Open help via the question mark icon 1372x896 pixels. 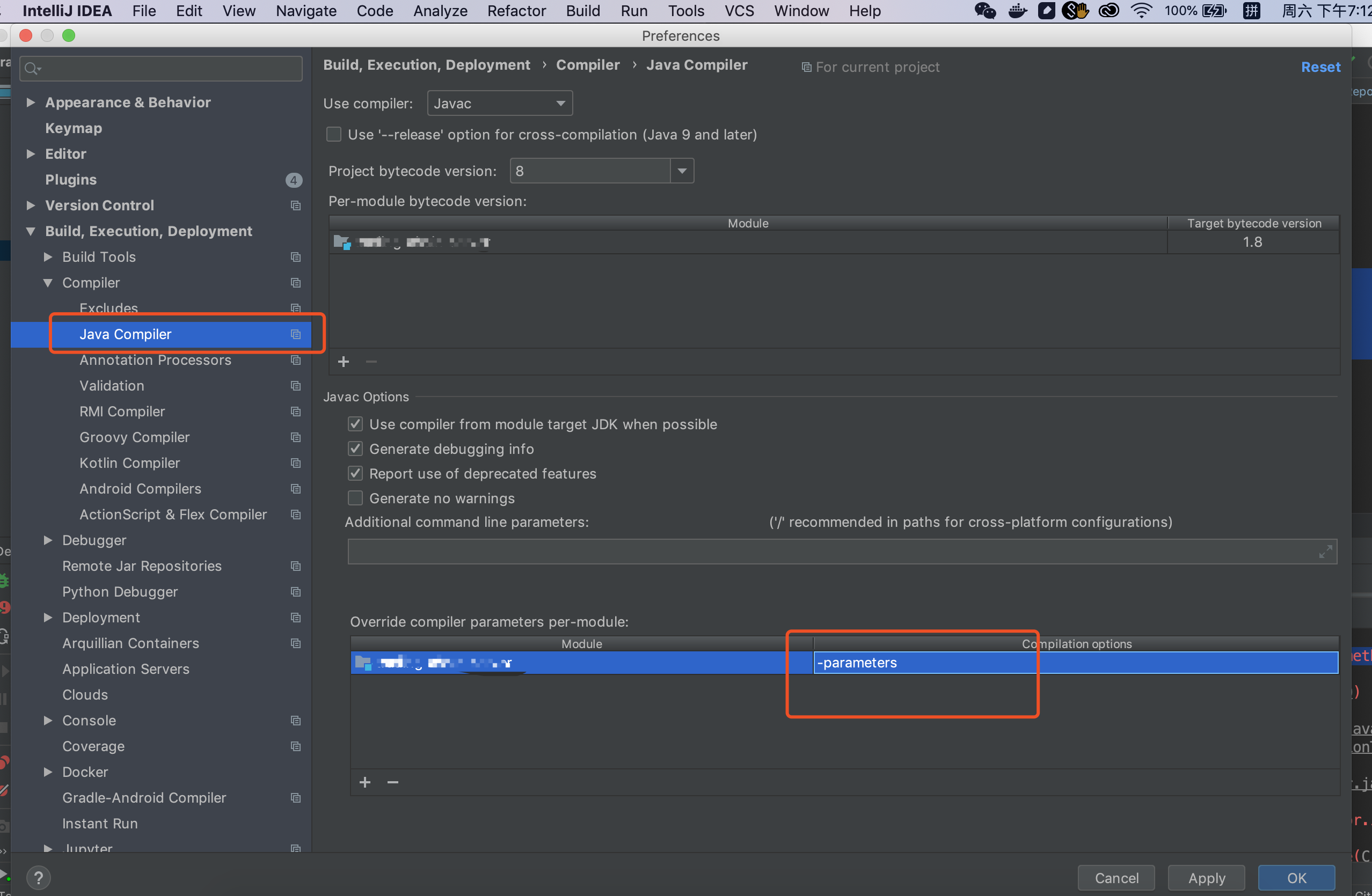pos(38,877)
